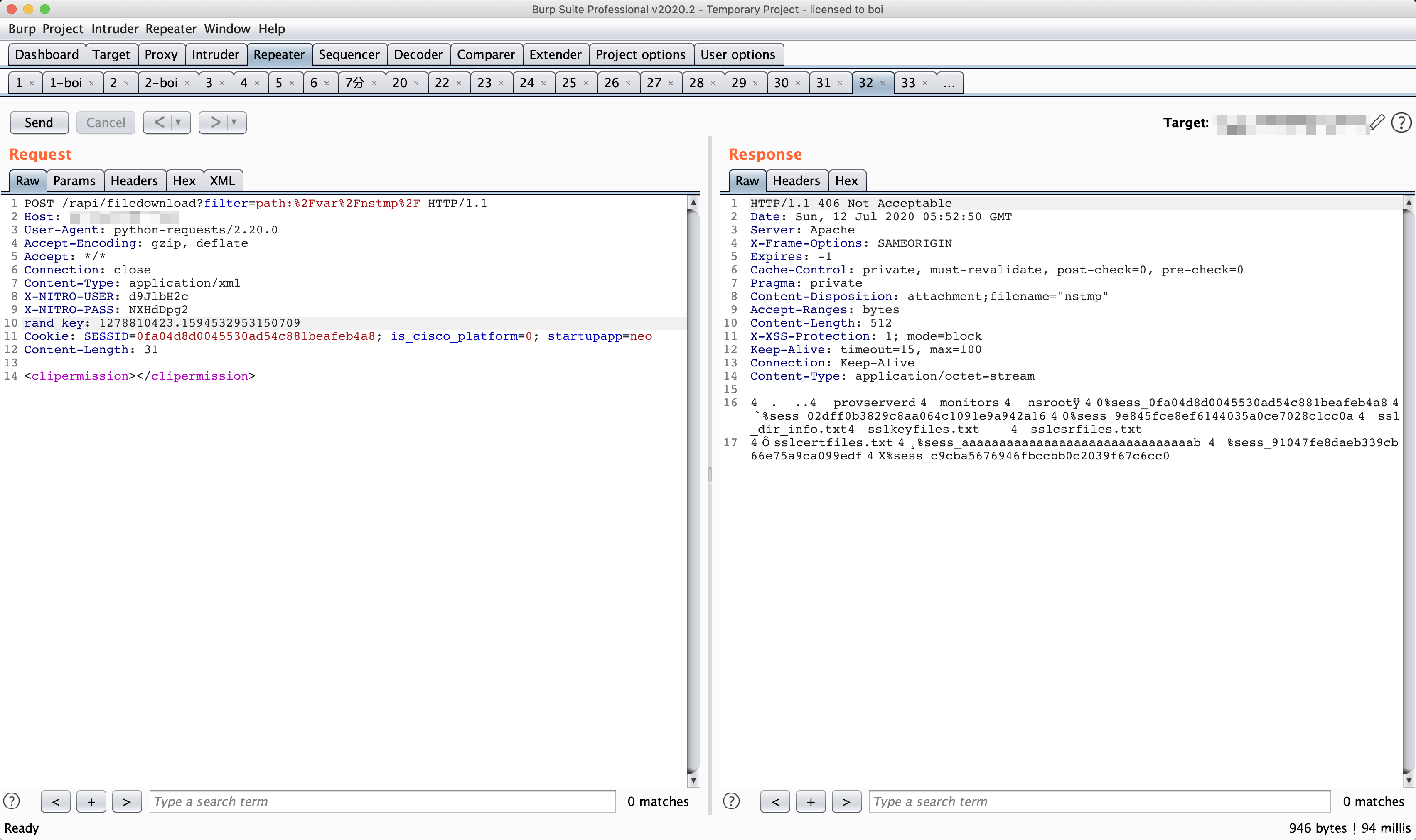Click the request search help icon
The image size is (1416, 840).
tap(12, 801)
